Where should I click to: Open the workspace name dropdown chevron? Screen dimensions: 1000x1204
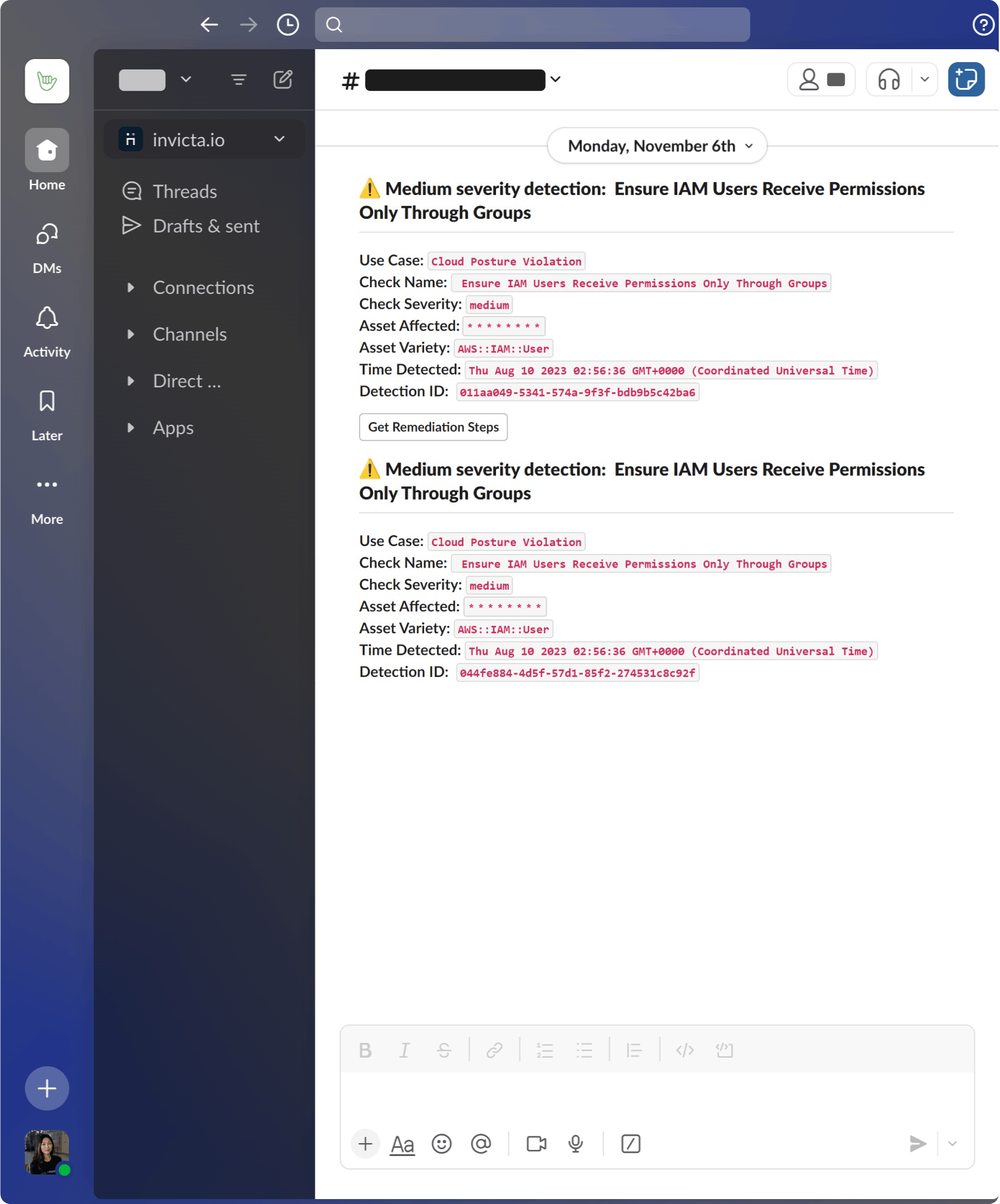pyautogui.click(x=186, y=79)
